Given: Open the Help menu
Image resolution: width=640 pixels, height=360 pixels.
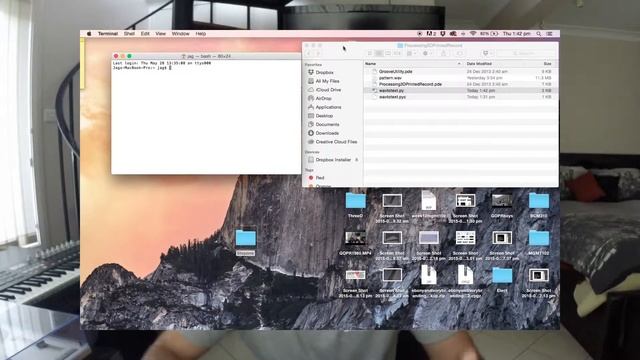Looking at the screenshot, I should click(200, 34).
